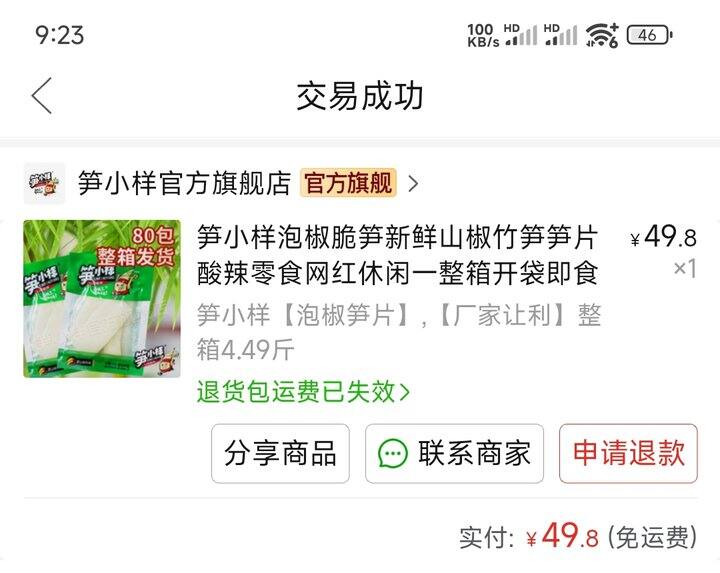This screenshot has height=573, width=720.
Task: Open product title 笋小样泡椒脆笋
Action: coord(397,255)
